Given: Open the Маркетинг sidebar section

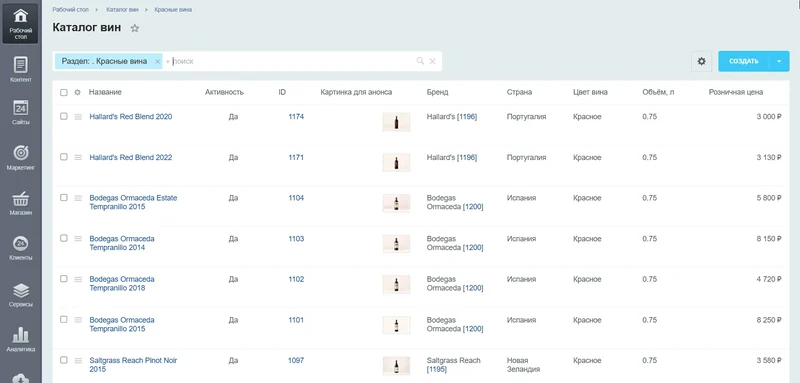Looking at the screenshot, I should [x=20, y=157].
